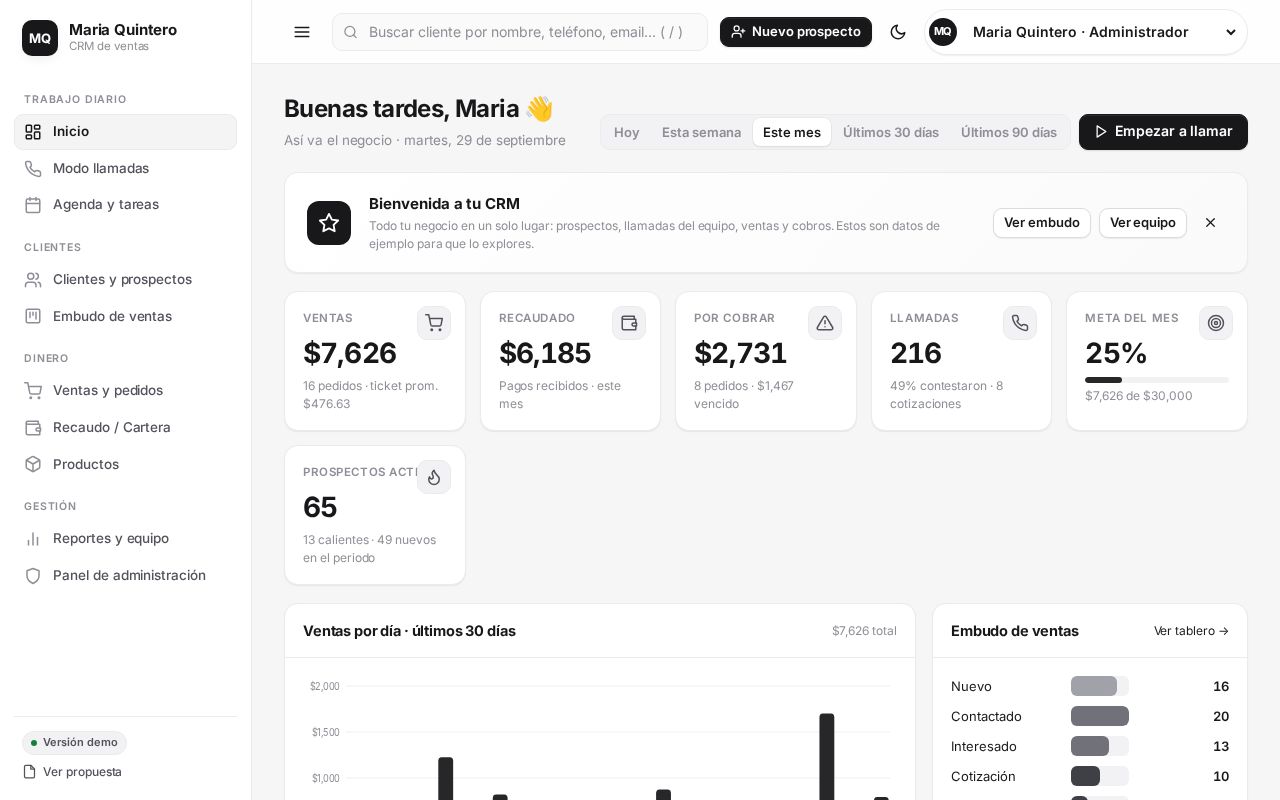Click the warning triangle icon on Por cobrar card

tap(825, 323)
